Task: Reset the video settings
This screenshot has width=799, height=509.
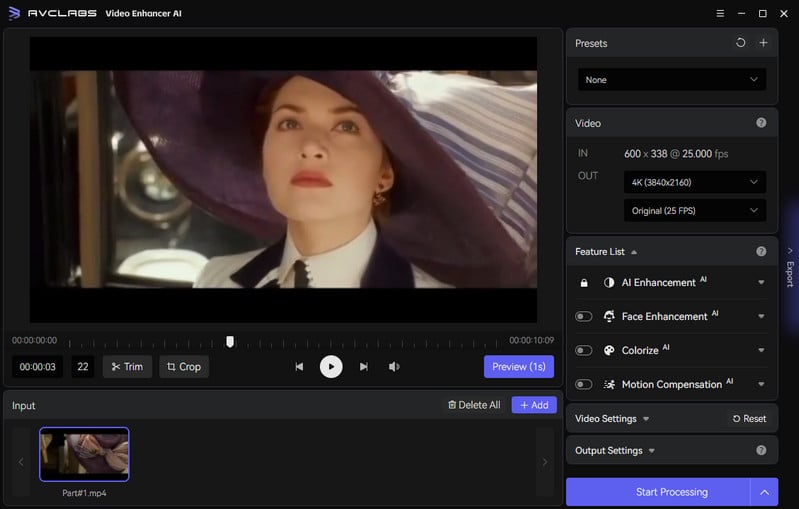Action: (x=749, y=419)
